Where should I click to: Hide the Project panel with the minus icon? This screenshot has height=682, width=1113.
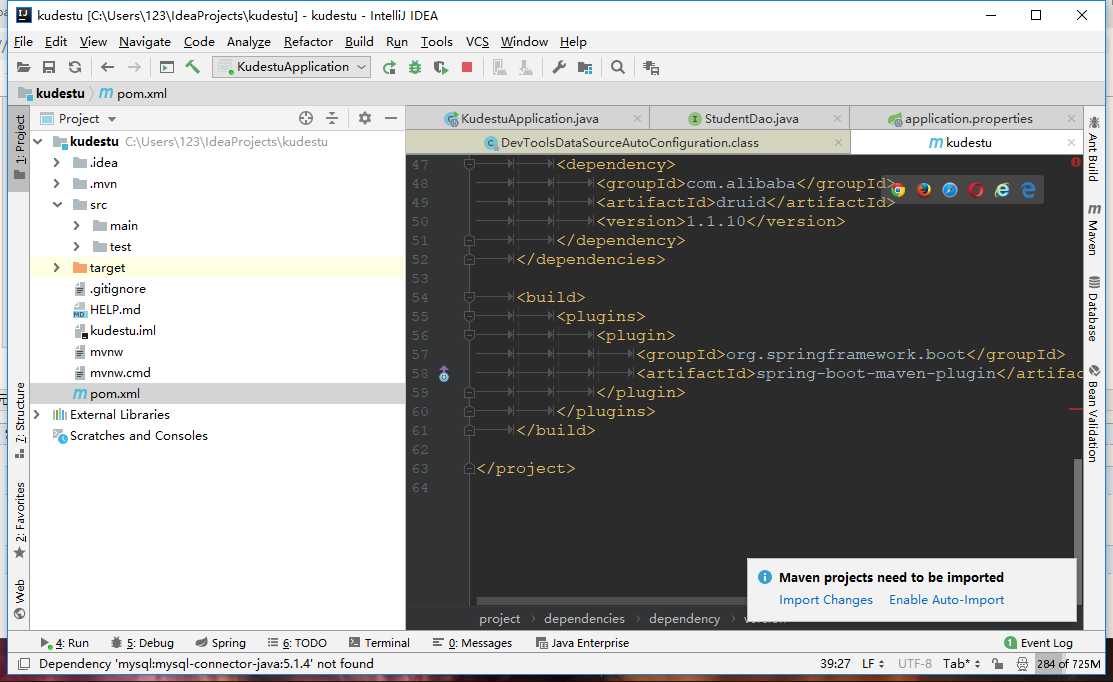coord(390,119)
